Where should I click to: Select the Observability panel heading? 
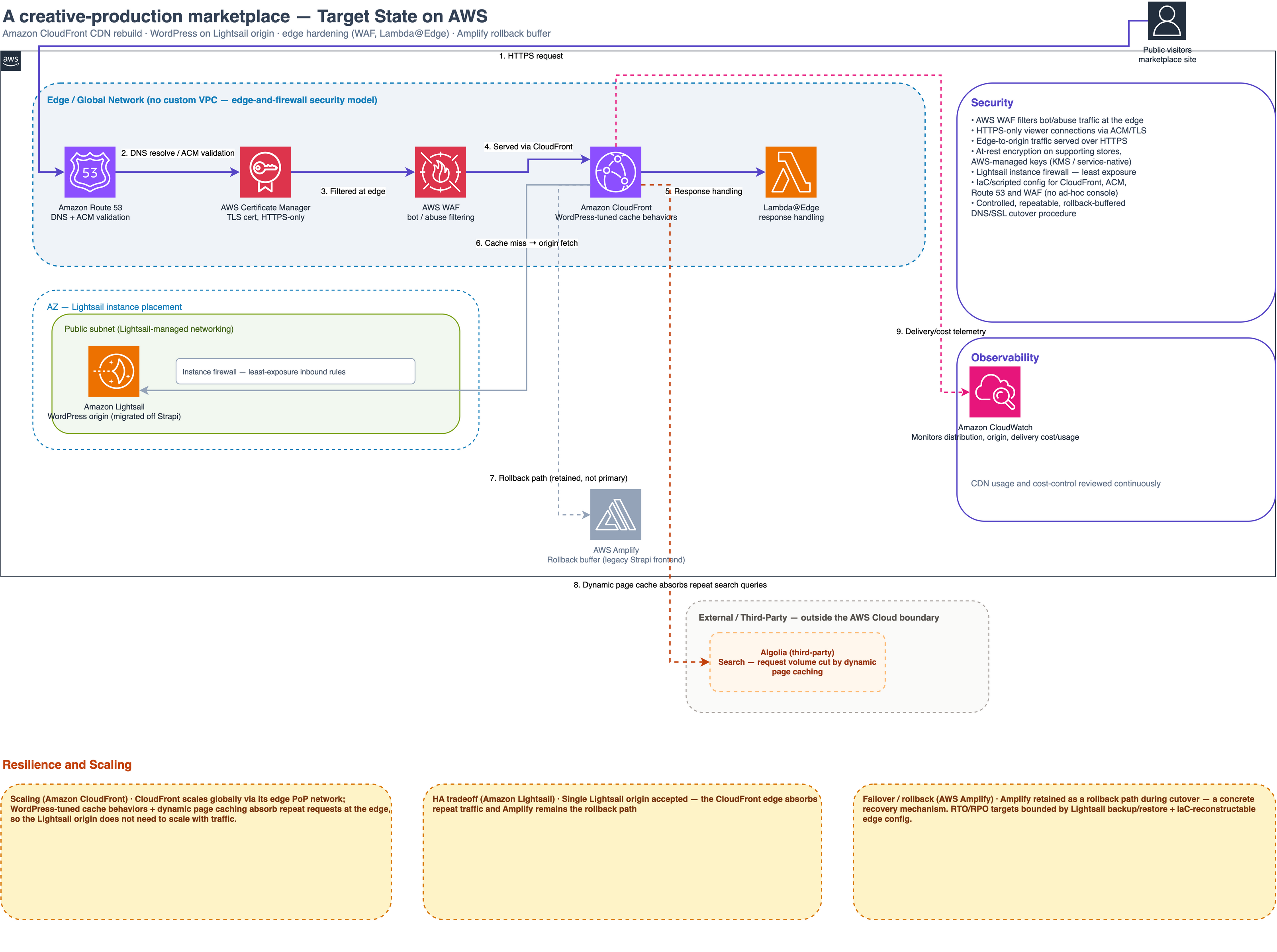tap(1005, 357)
